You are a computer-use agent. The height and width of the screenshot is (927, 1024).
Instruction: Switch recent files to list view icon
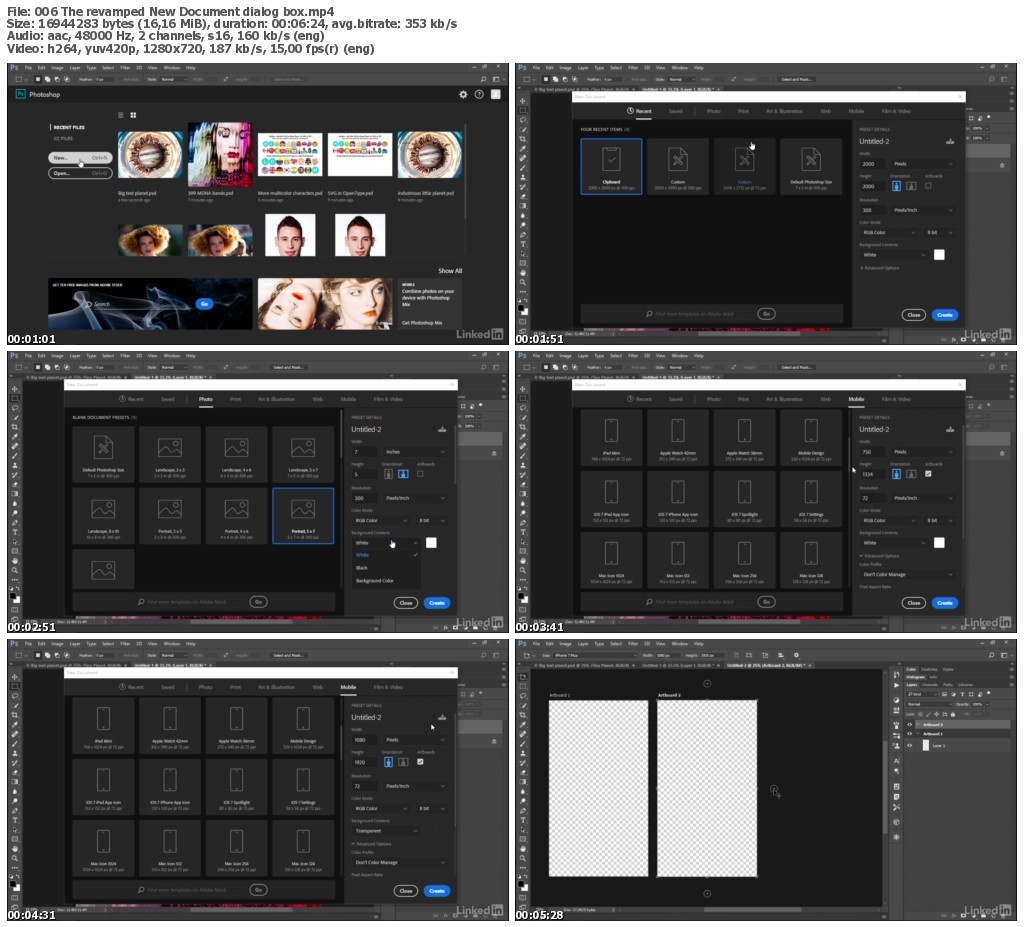120,115
